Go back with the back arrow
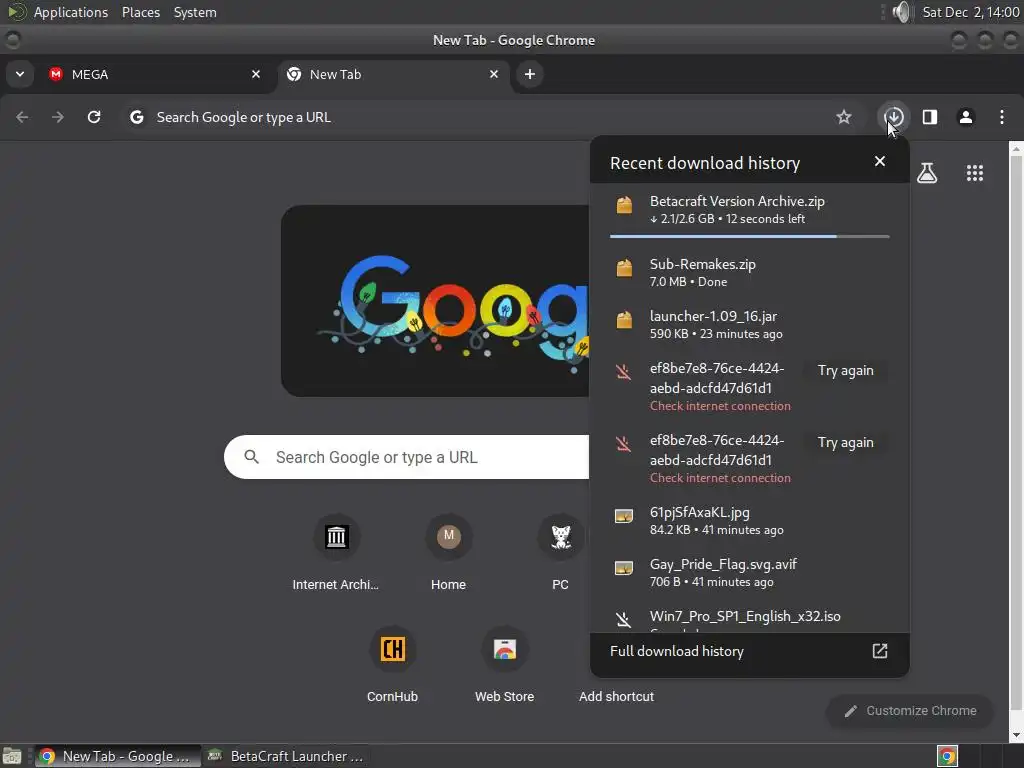This screenshot has height=768, width=1024. tap(22, 117)
